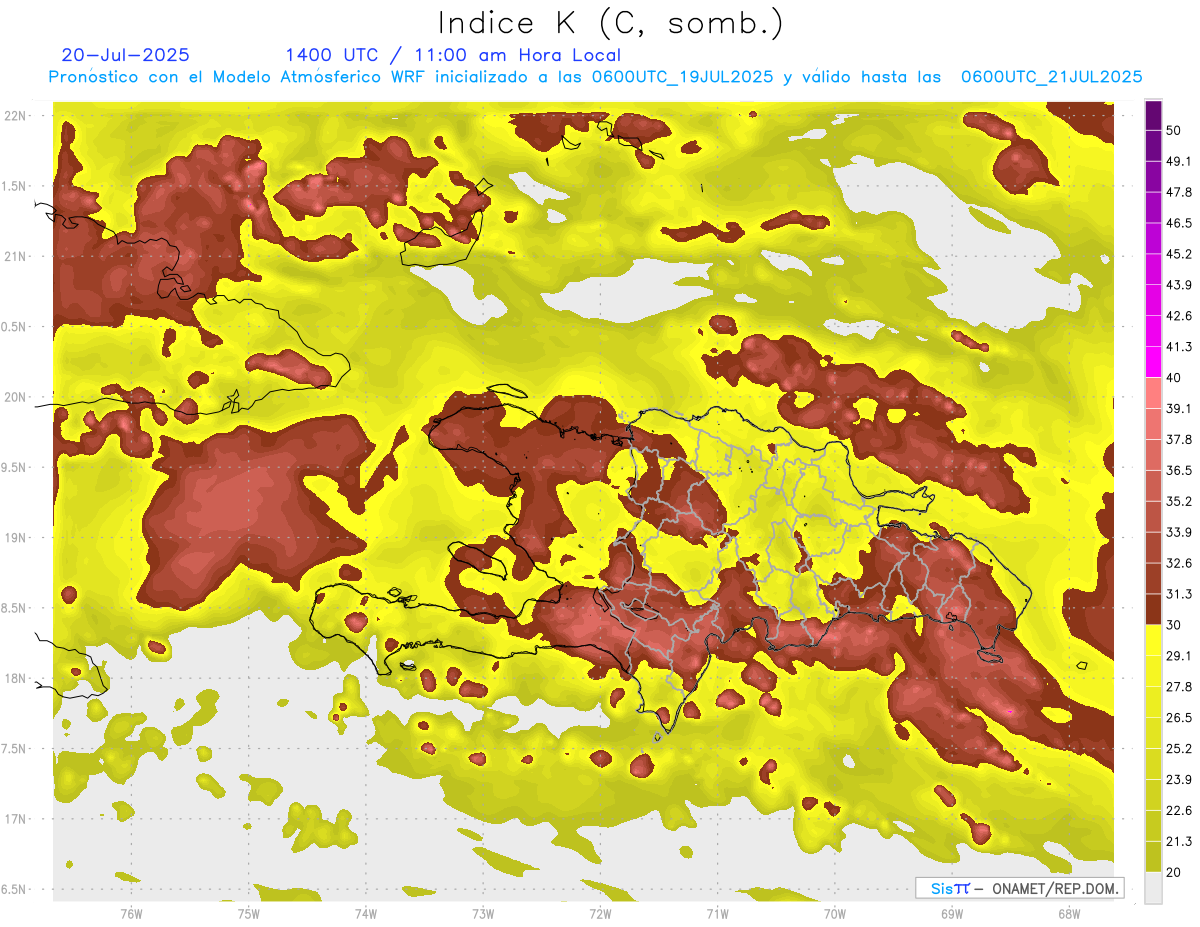Select the '7.5N' latitude label
Viewport: 1200px width, 927px height.
tap(15, 749)
